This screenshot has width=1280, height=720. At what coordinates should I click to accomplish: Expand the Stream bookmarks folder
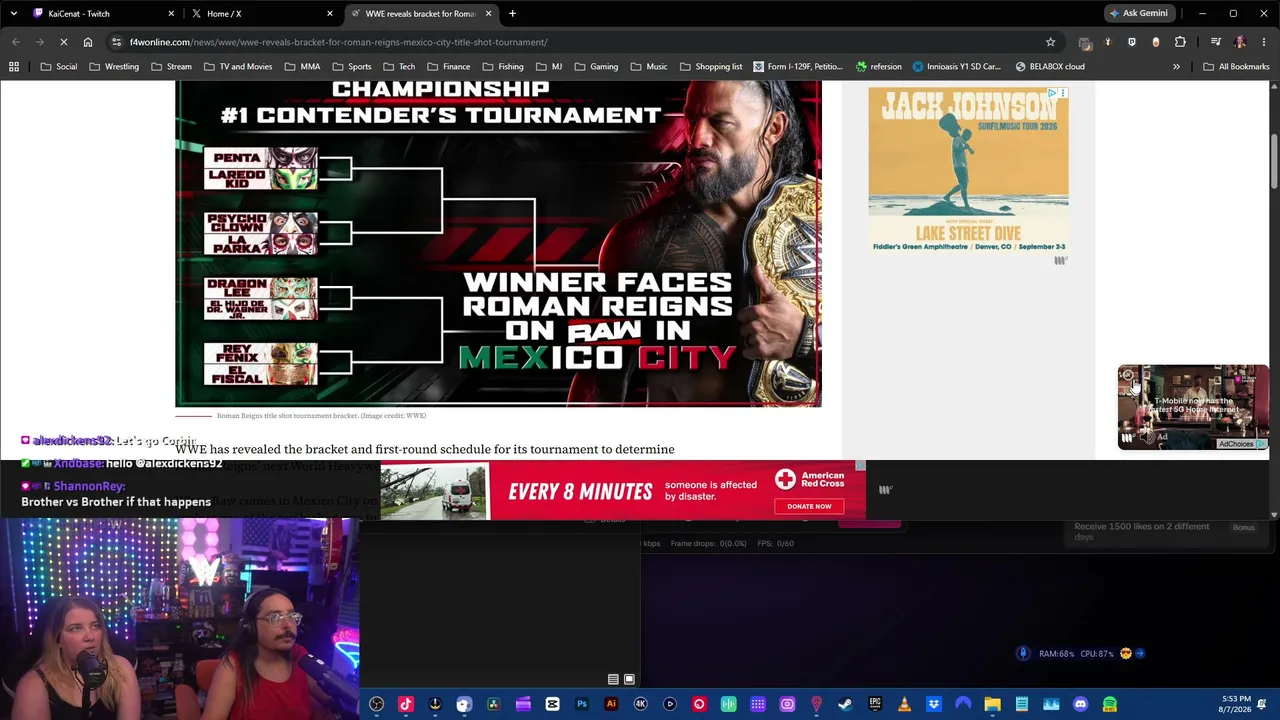(171, 67)
